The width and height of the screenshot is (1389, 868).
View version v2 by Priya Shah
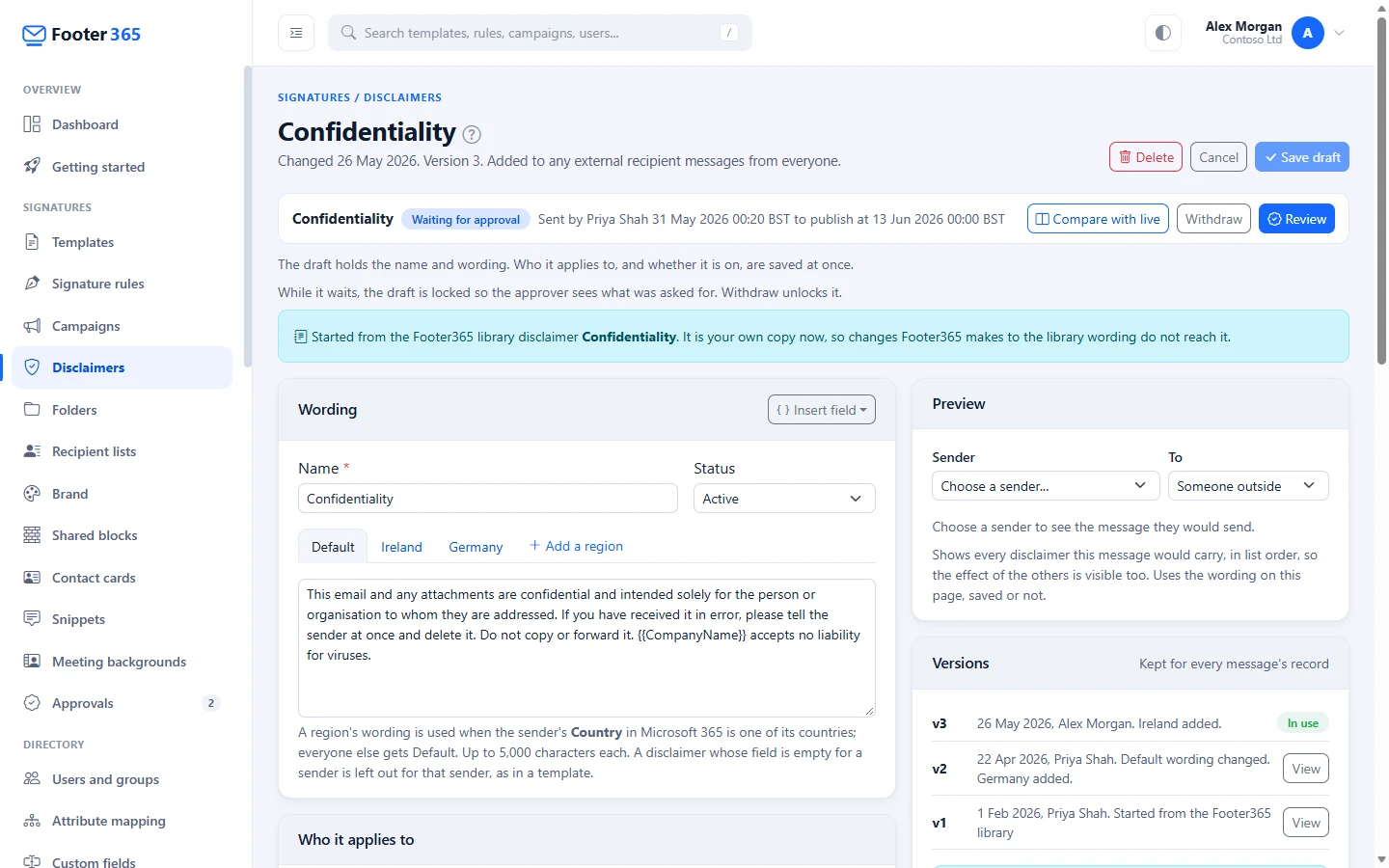pyautogui.click(x=1306, y=769)
